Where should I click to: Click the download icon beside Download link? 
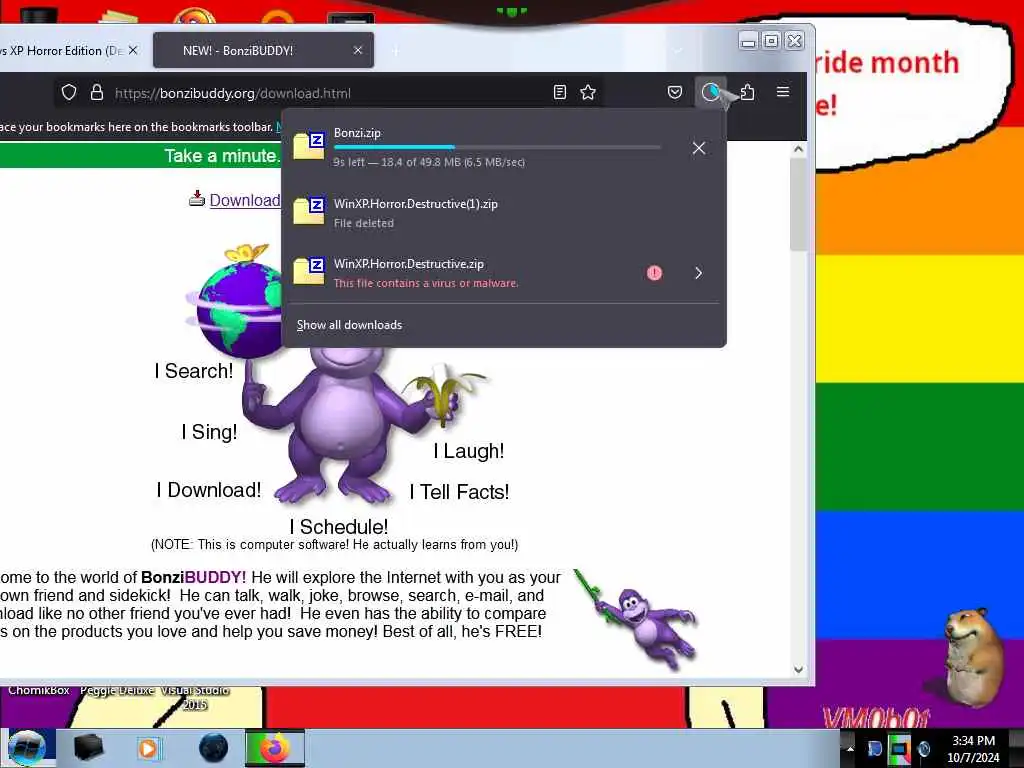pyautogui.click(x=197, y=199)
